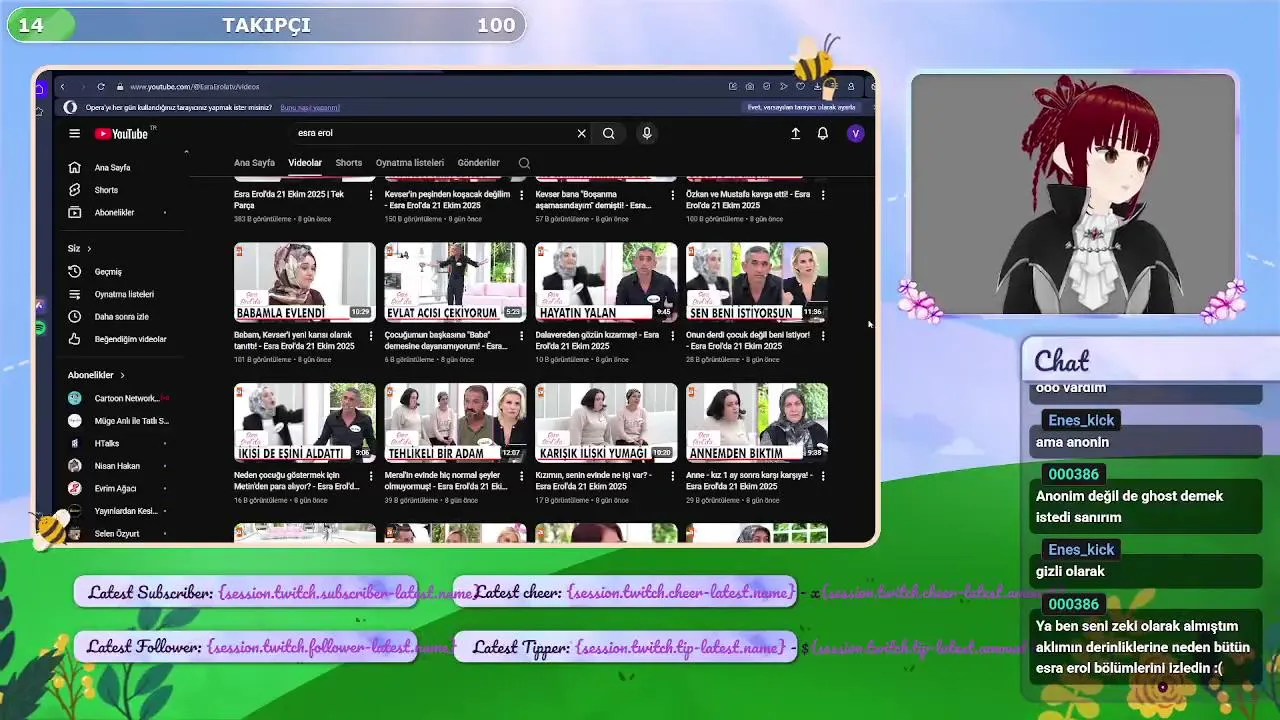Screen dimensions: 1280x720
Task: Play the EVLAT ACISI ÇEKİYORUM thumbnail
Action: (x=455, y=282)
